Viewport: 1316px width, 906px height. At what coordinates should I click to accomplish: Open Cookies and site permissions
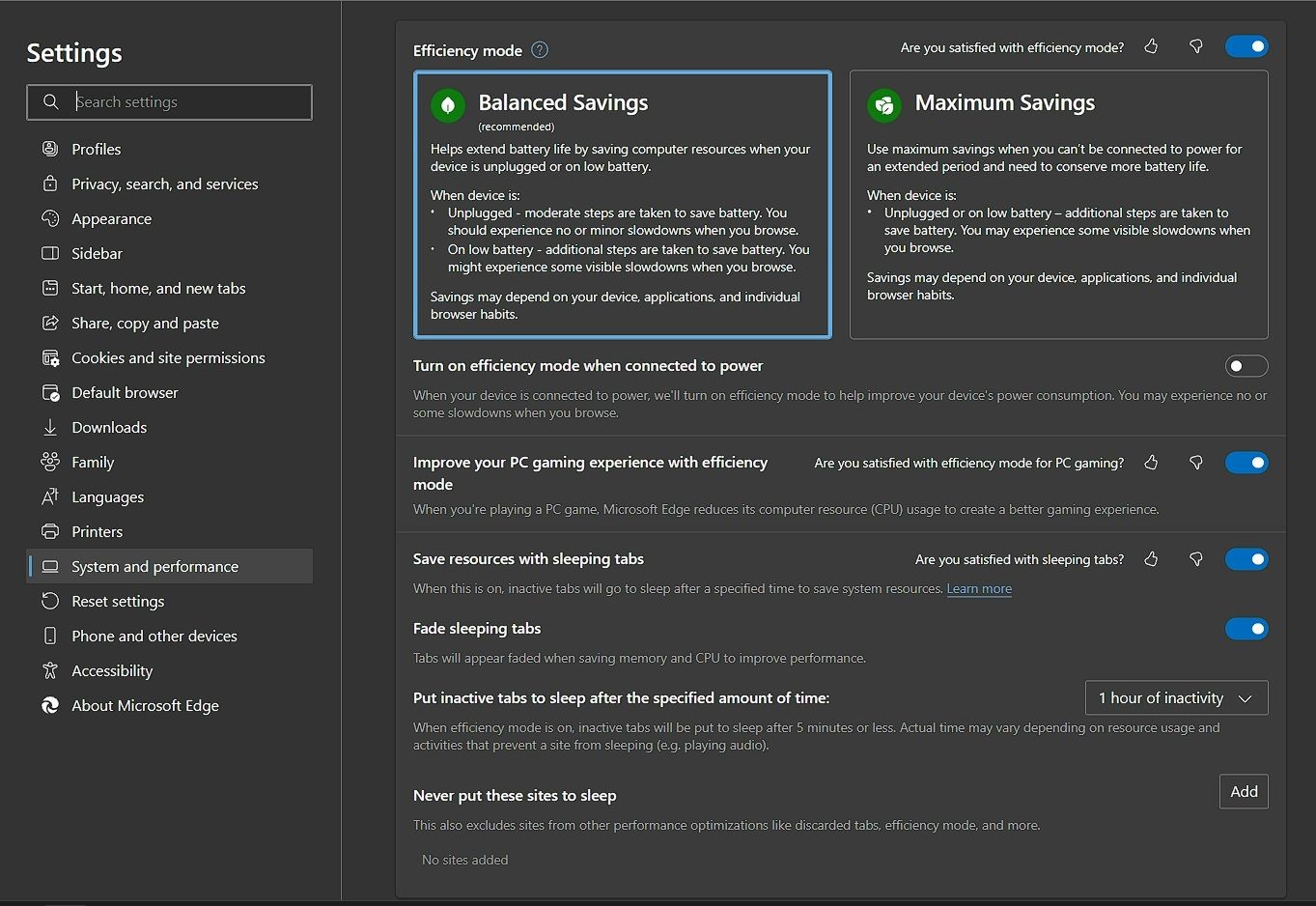(x=170, y=357)
